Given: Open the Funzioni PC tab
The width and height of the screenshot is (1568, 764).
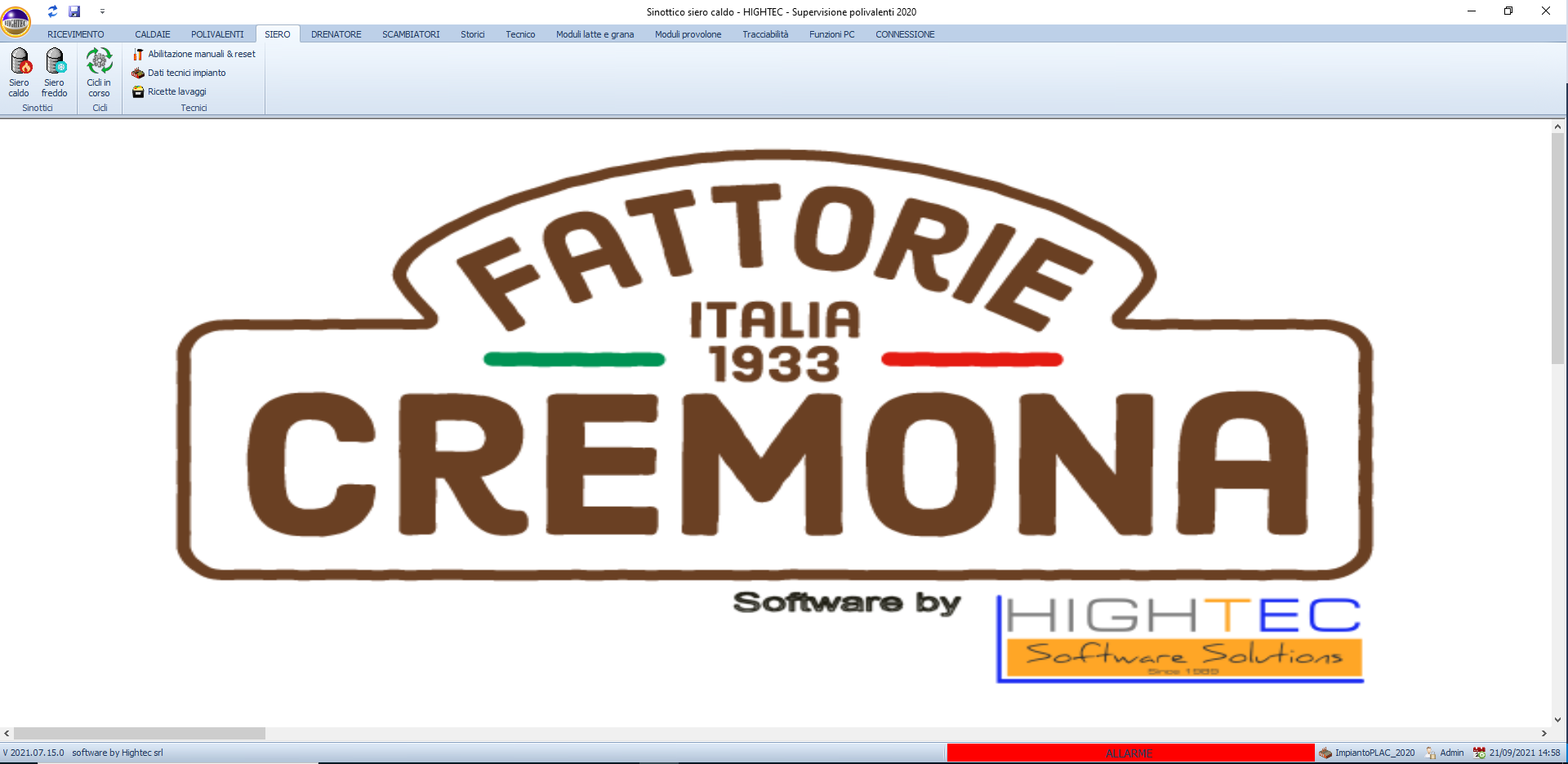Looking at the screenshot, I should point(832,34).
